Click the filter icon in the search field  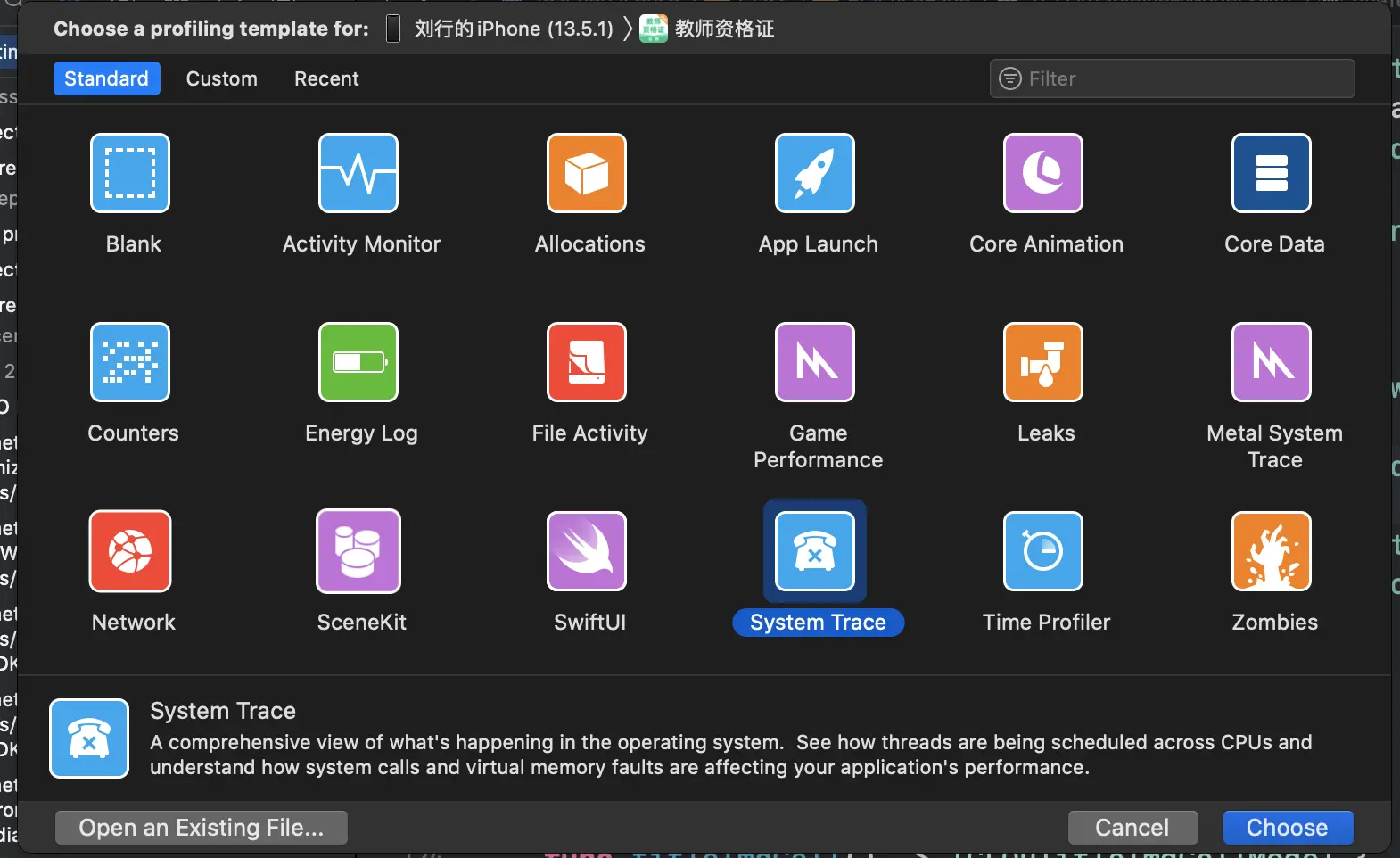[1010, 78]
